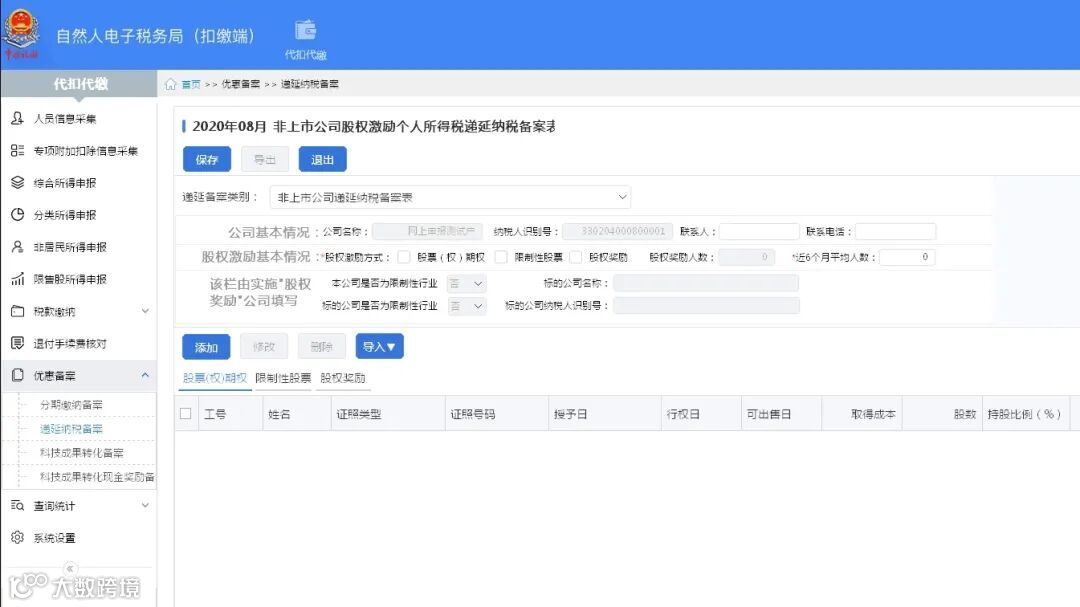Click the 删除 button
Screen dimensions: 1080x607
322,347
